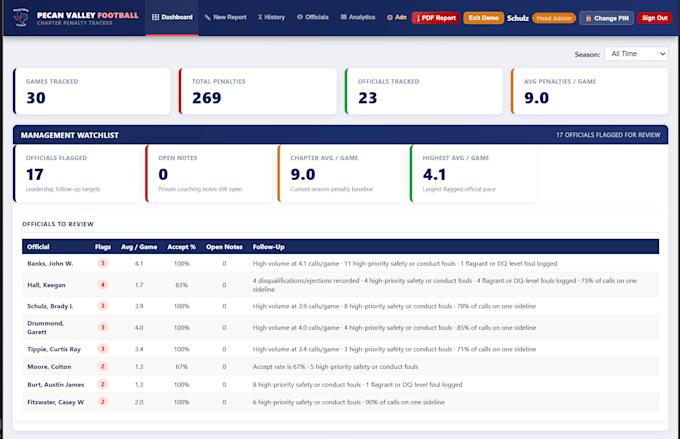Click the 83% accept rate for Hall, Keegan
The width and height of the screenshot is (680, 439).
181,285
